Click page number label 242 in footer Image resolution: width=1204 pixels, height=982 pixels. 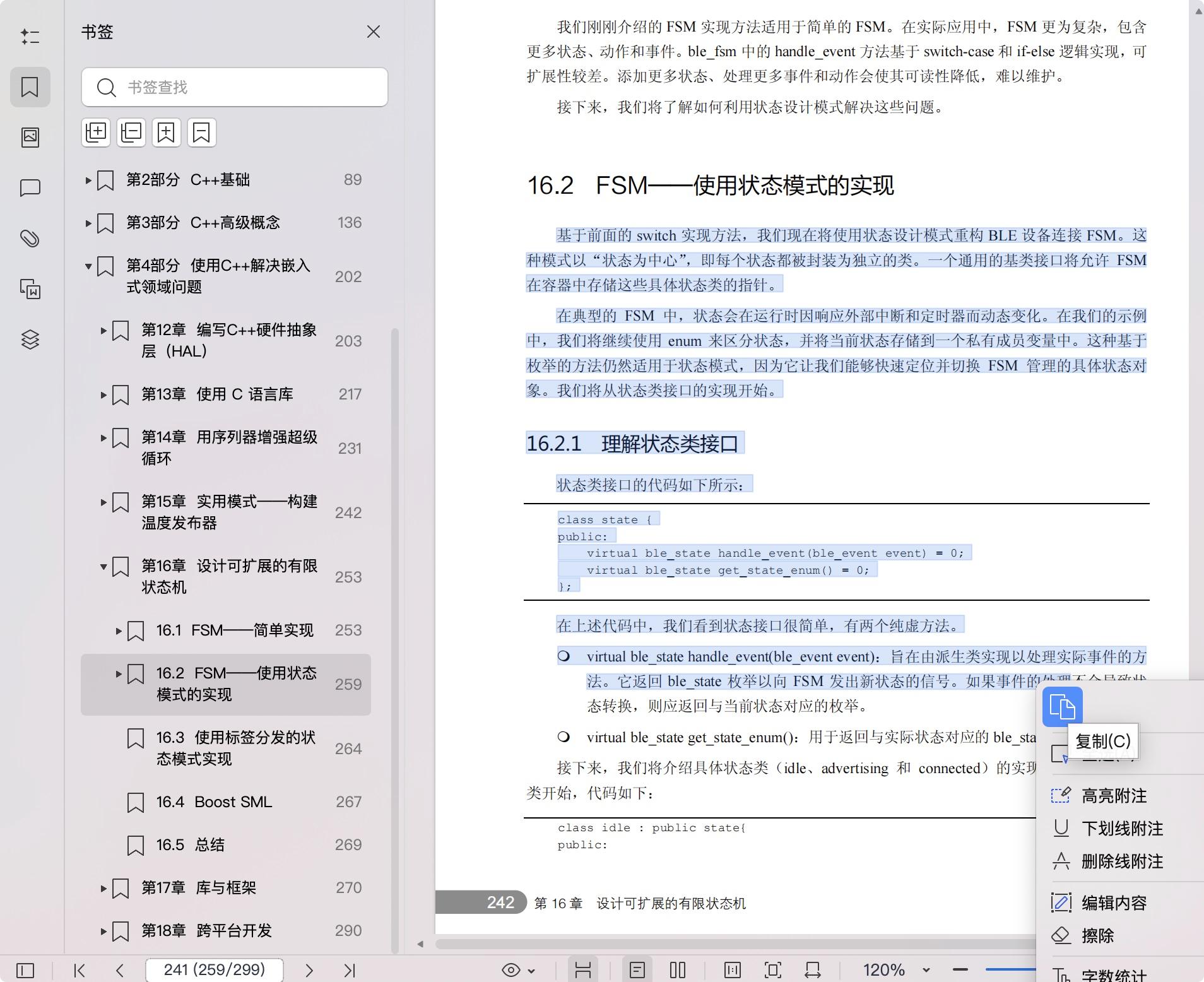500,902
